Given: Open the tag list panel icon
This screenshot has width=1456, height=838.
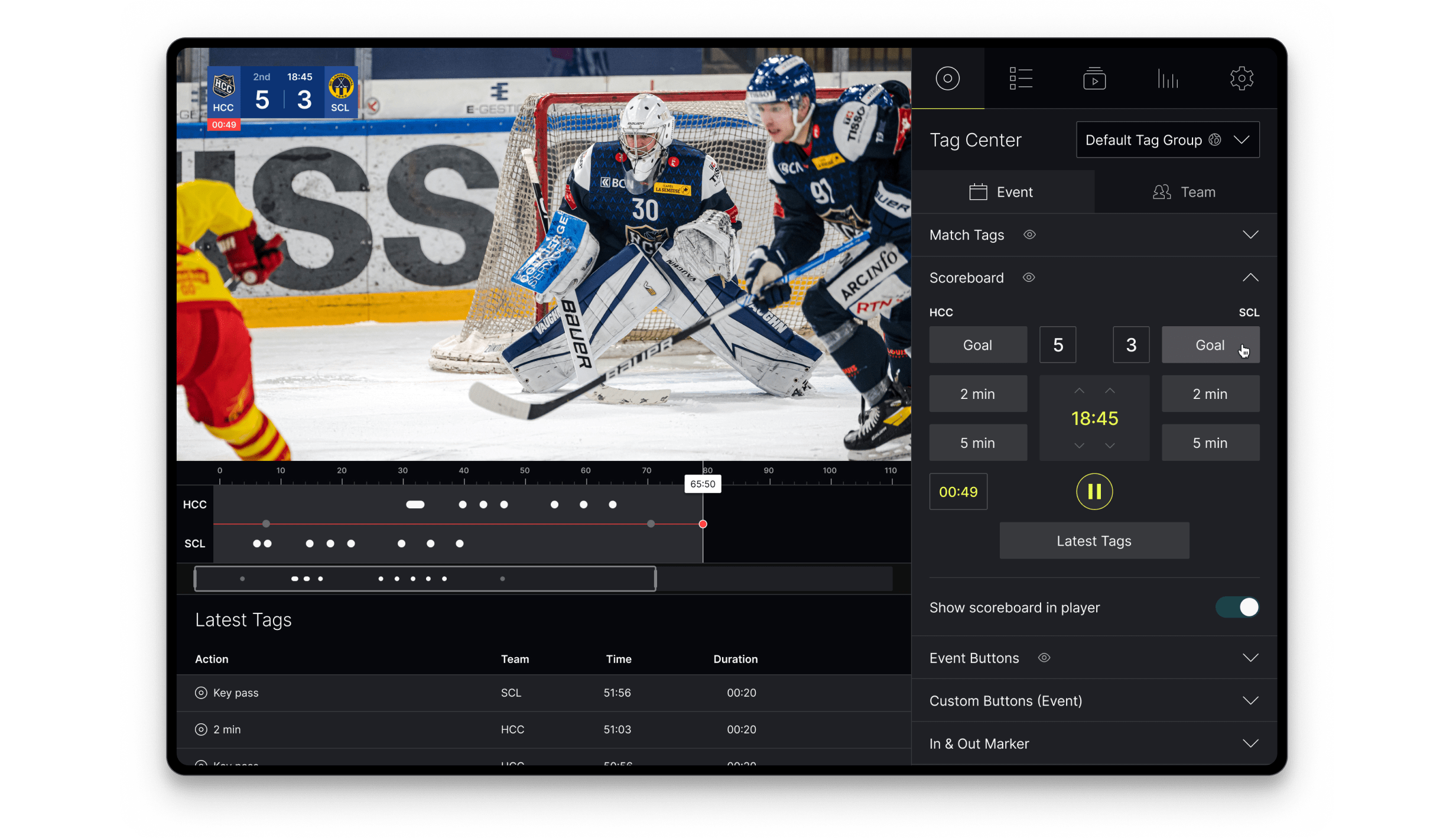Looking at the screenshot, I should coord(1021,78).
